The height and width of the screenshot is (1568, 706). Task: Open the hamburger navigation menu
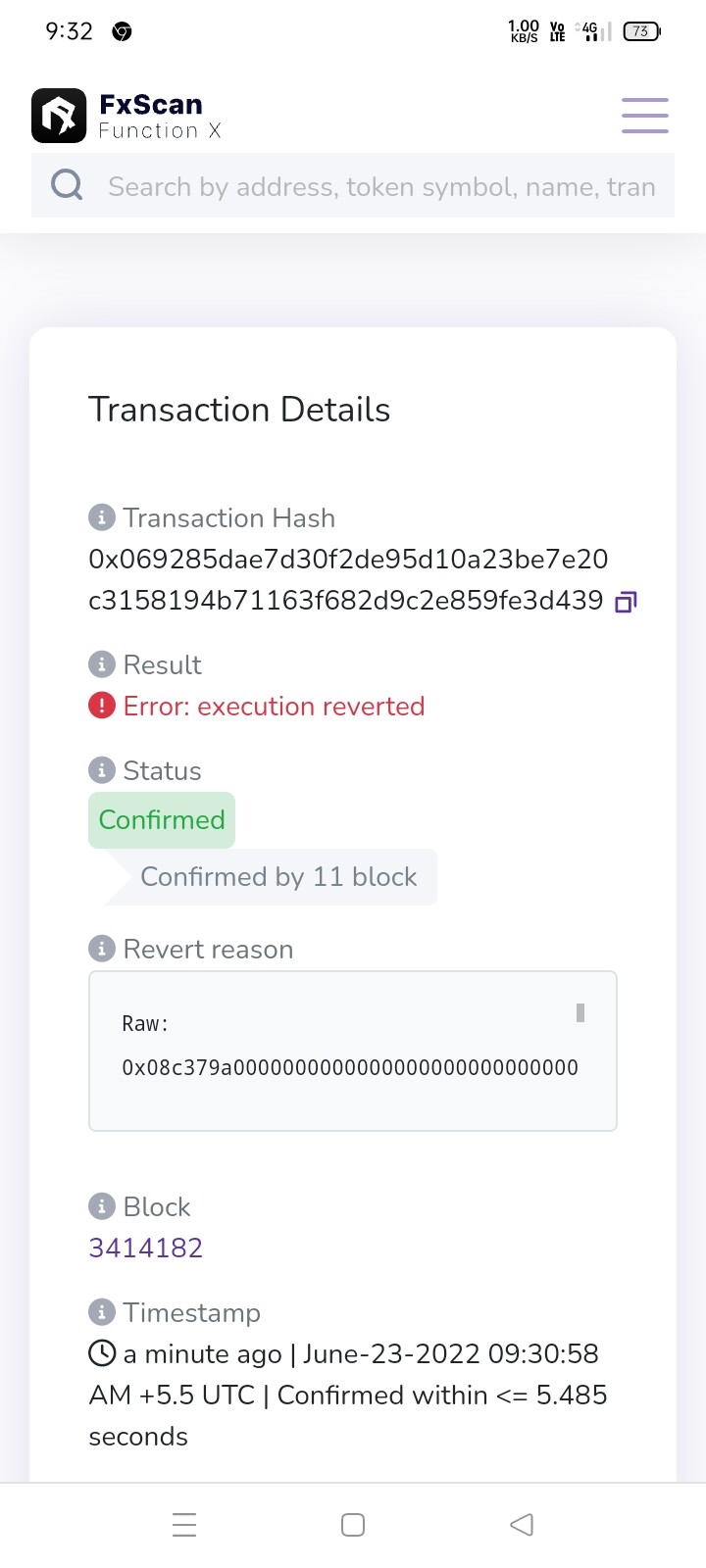[644, 116]
